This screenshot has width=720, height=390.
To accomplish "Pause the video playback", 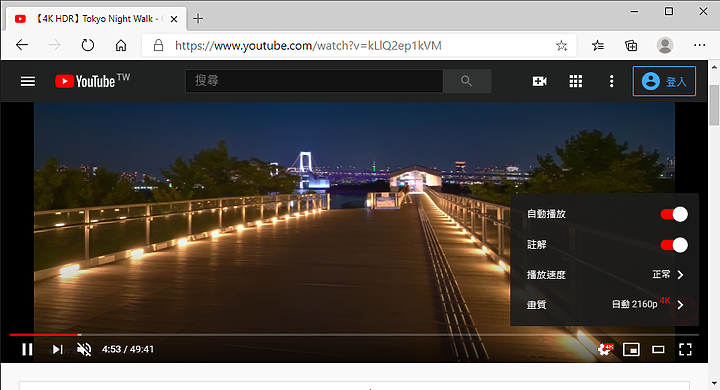I will pos(27,350).
